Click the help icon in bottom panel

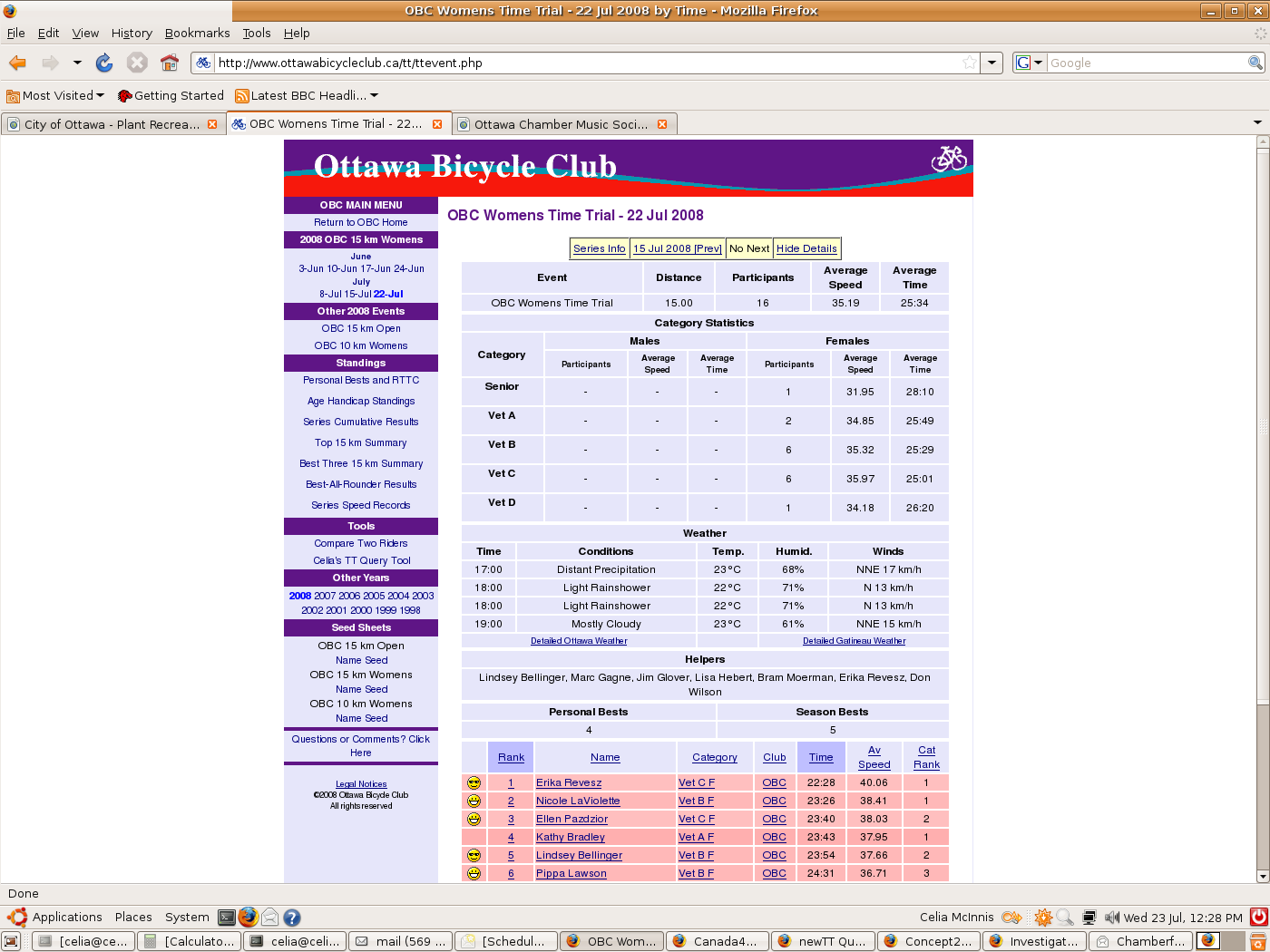292,918
